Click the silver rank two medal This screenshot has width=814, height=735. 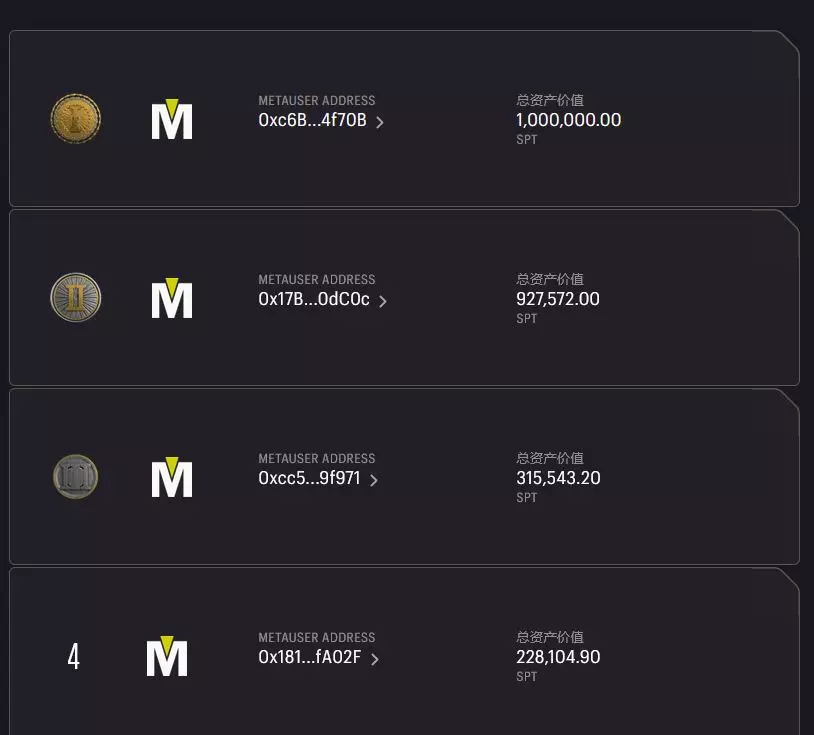[76, 298]
